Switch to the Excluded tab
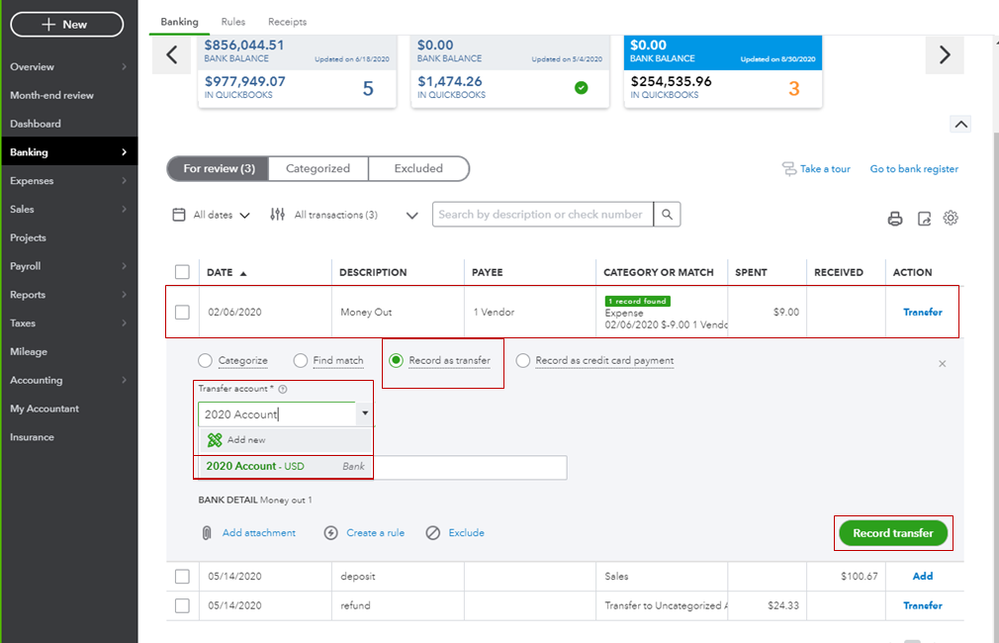This screenshot has height=643, width=999. click(x=419, y=169)
